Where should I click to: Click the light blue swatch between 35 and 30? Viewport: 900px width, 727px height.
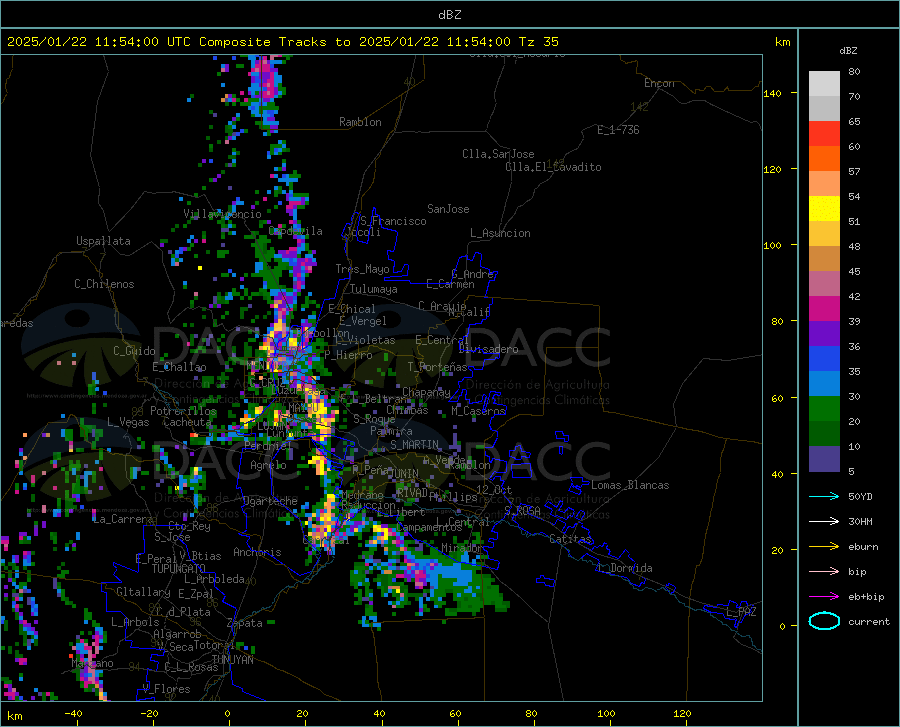(x=824, y=384)
